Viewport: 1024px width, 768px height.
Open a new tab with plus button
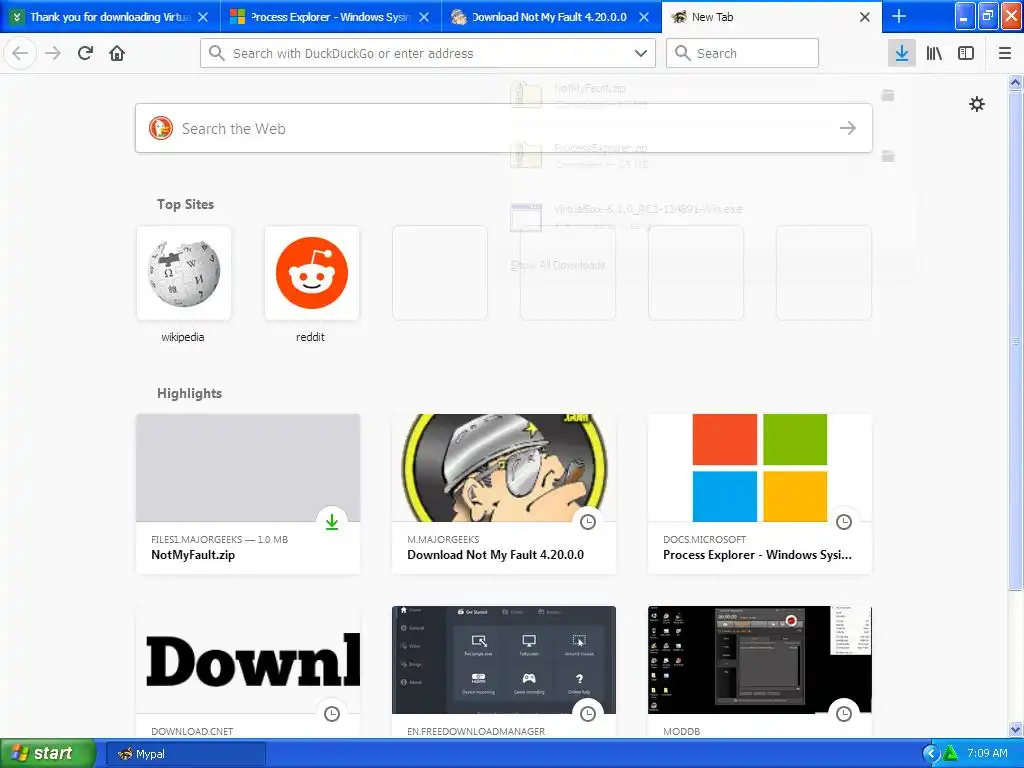point(899,16)
